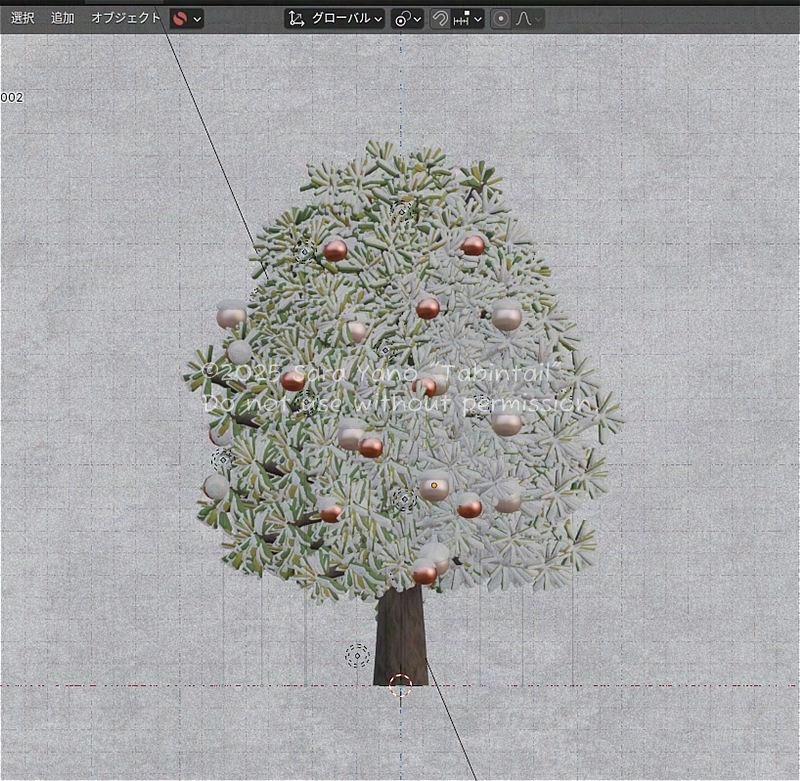Screen dimensions: 800x781
Task: Click the 3D cursor at the tree trunk base
Action: point(400,687)
